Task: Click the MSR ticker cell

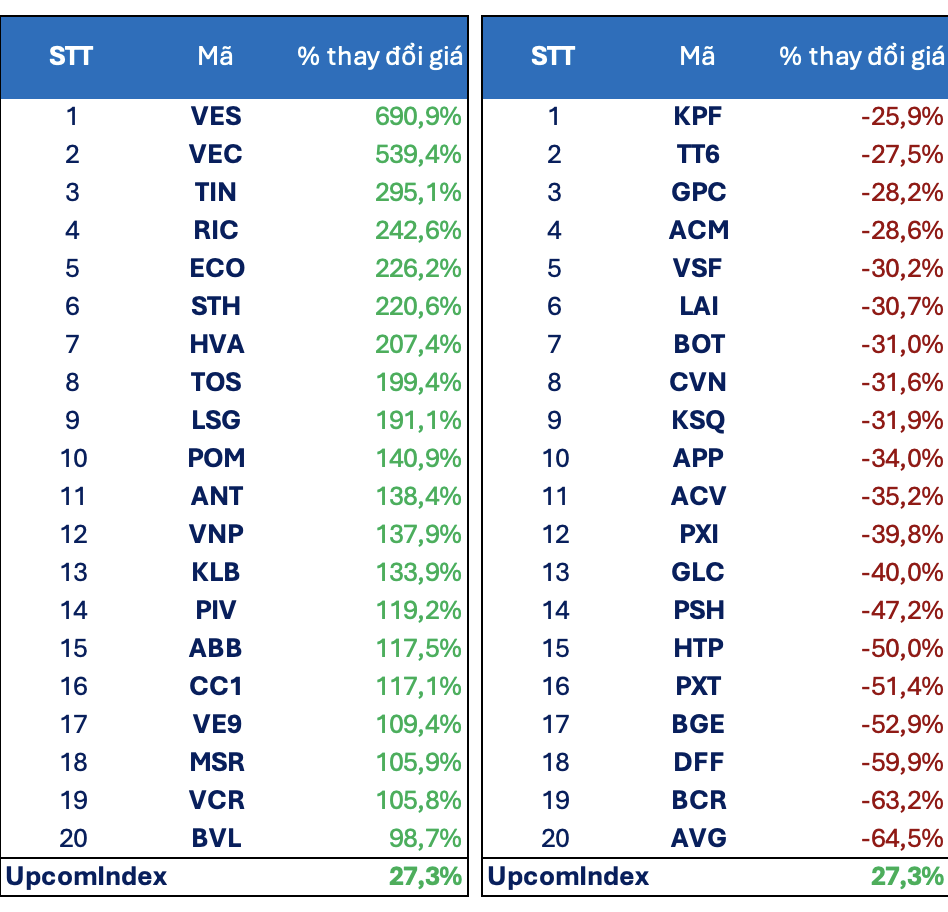Action: coord(216,762)
